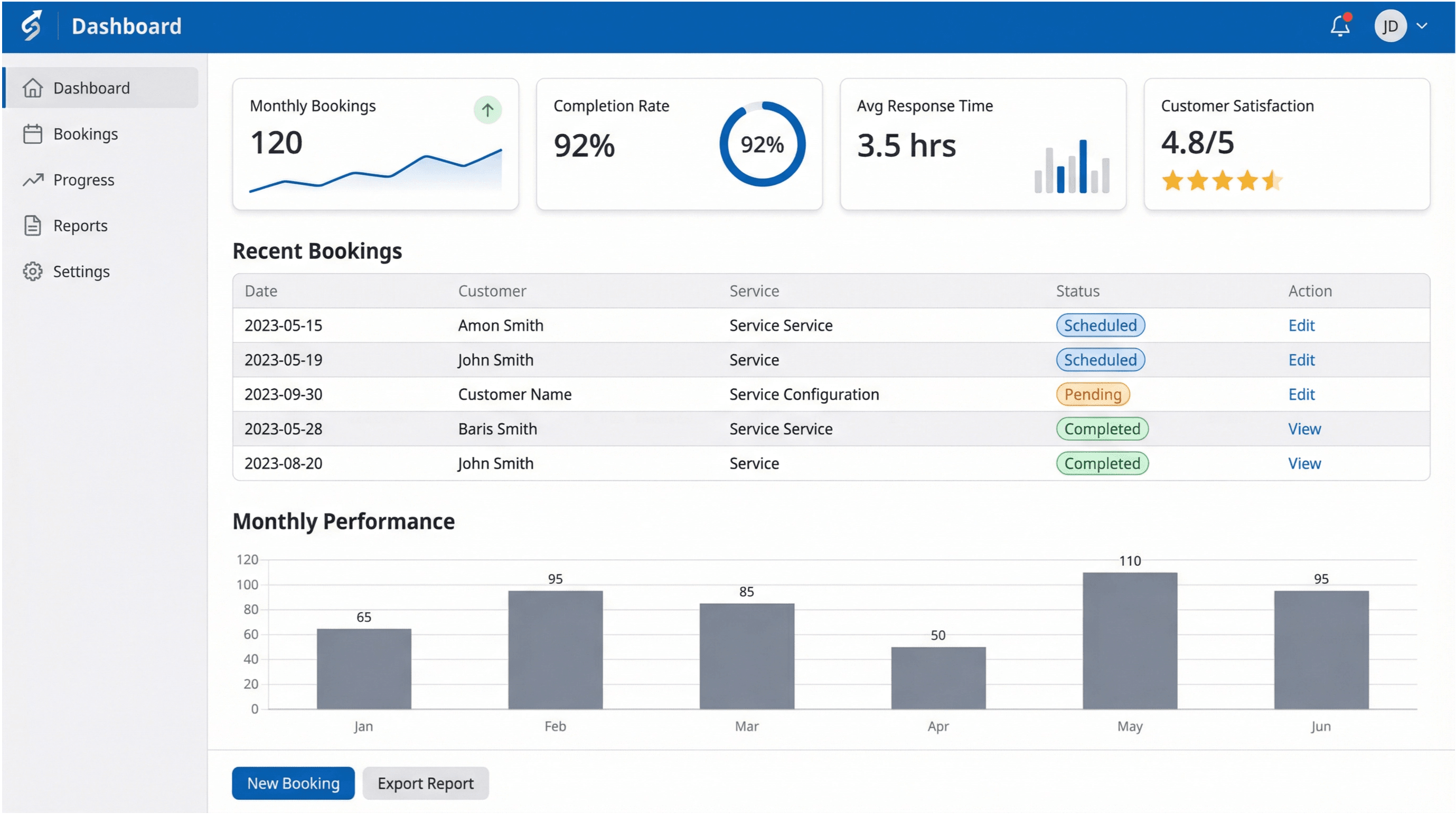Click the calendar icon beside Bookings
This screenshot has width=1456, height=814.
tap(33, 134)
